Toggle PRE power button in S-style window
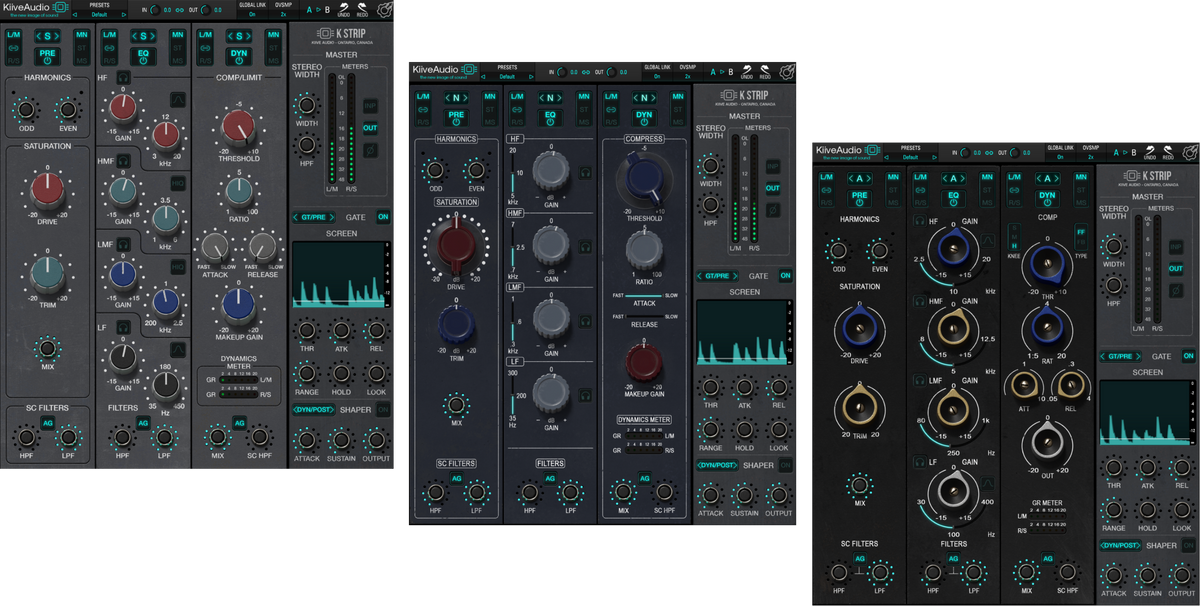 [47, 58]
